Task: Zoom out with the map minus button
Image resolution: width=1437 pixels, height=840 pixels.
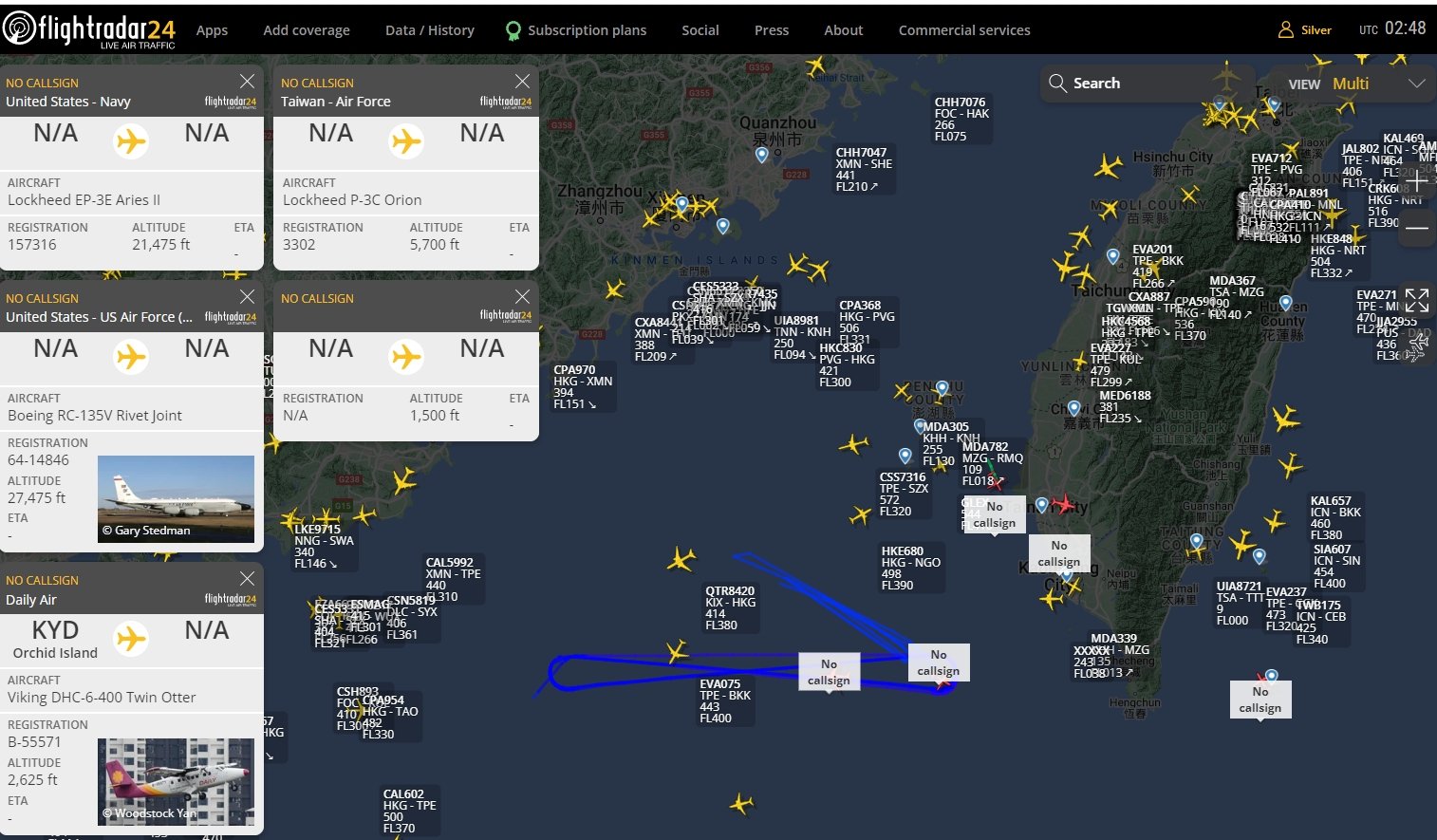Action: coord(1417,228)
